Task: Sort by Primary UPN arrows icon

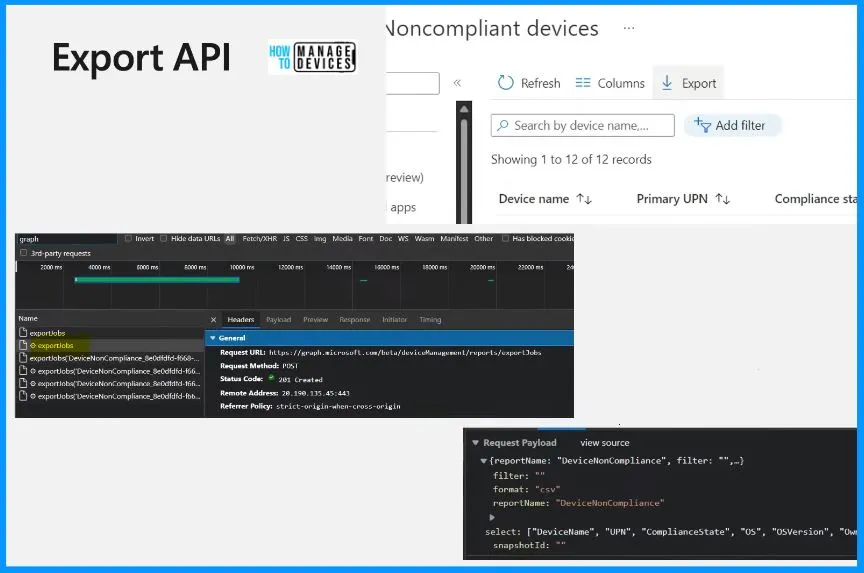Action: tap(722, 199)
